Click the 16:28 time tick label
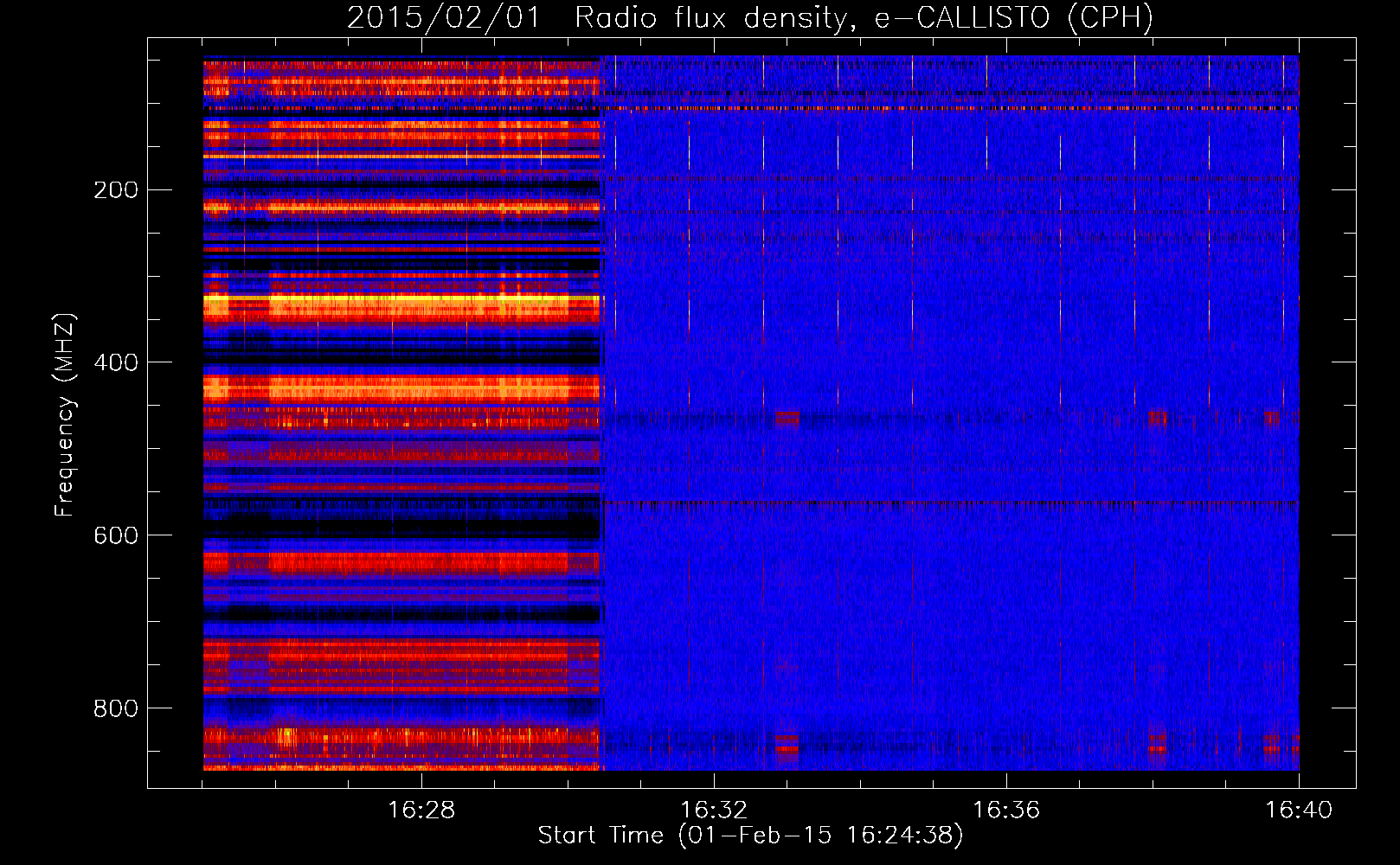 [421, 811]
